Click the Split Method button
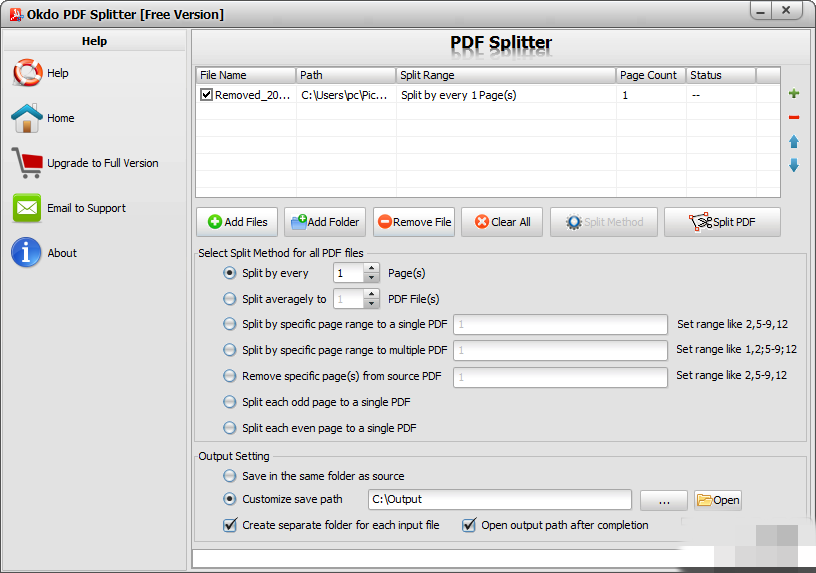The image size is (816, 573). [604, 222]
